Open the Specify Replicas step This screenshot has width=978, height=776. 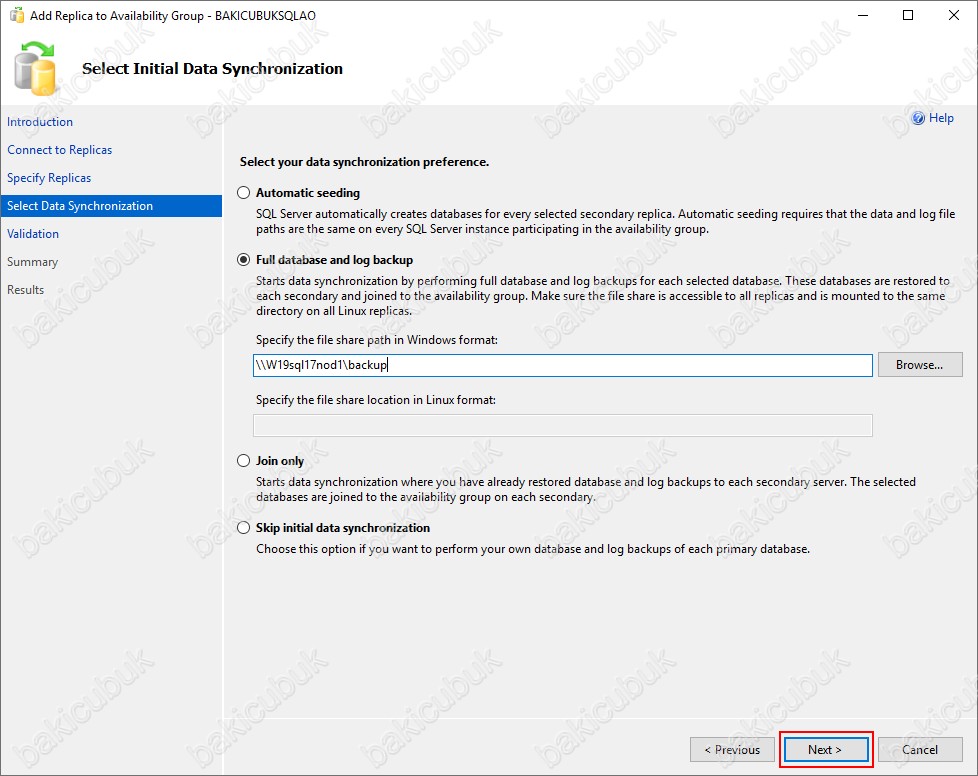pos(49,178)
